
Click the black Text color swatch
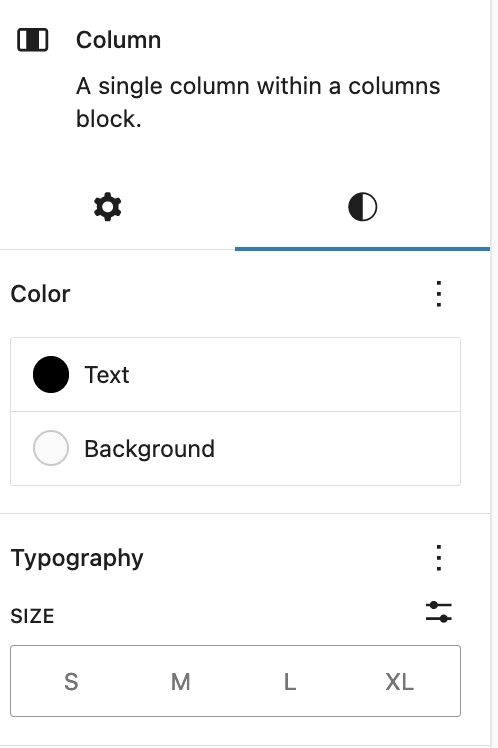[51, 374]
